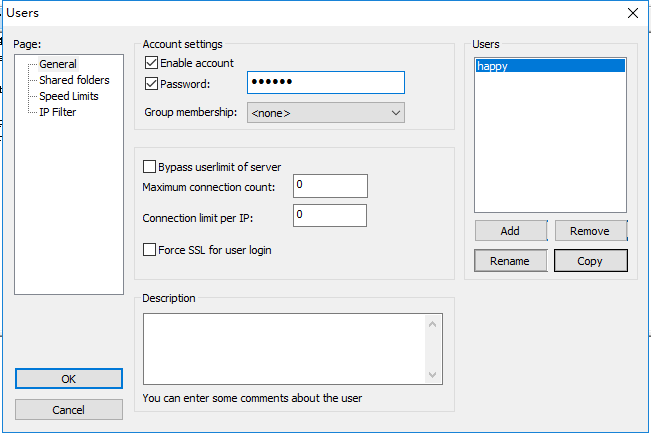Uncheck the Password checkbox

coord(152,84)
